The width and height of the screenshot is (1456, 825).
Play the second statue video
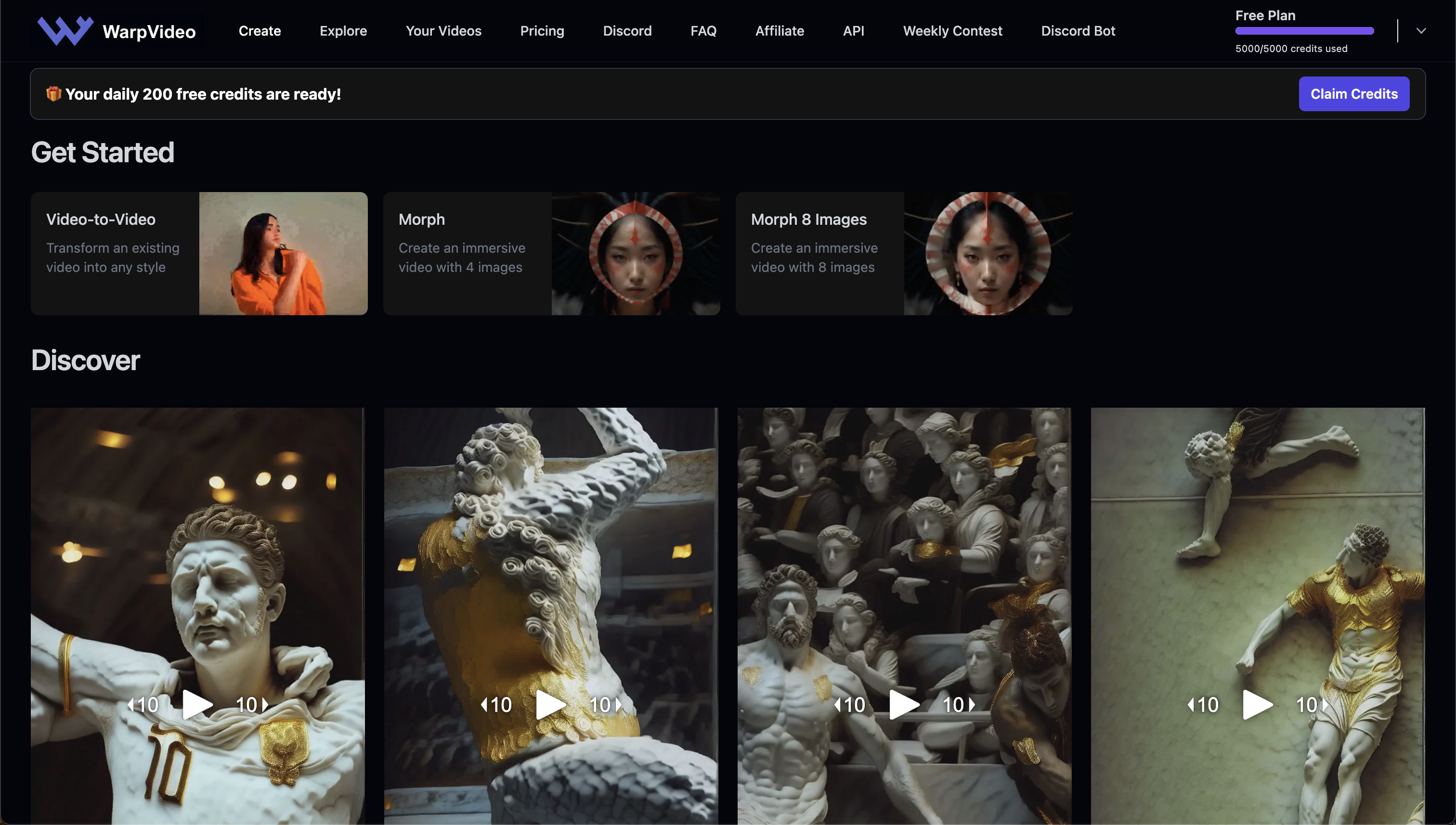(550, 704)
